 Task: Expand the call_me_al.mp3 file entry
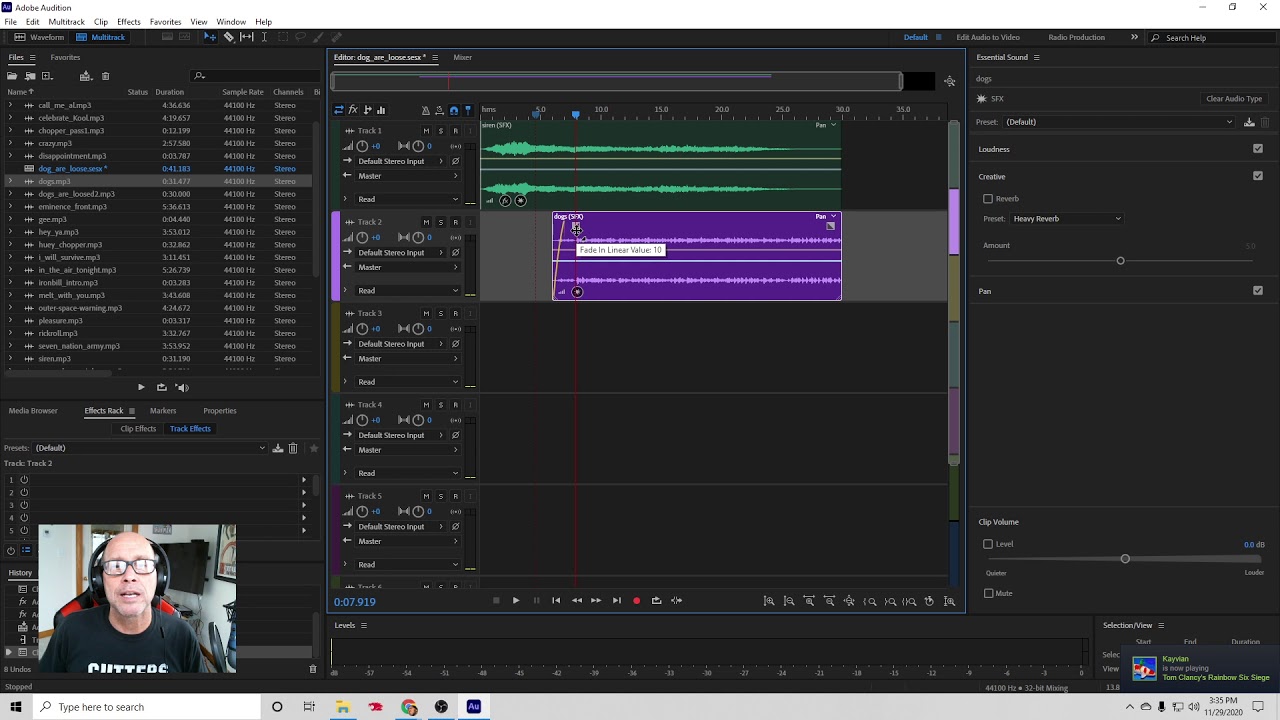(x=10, y=105)
